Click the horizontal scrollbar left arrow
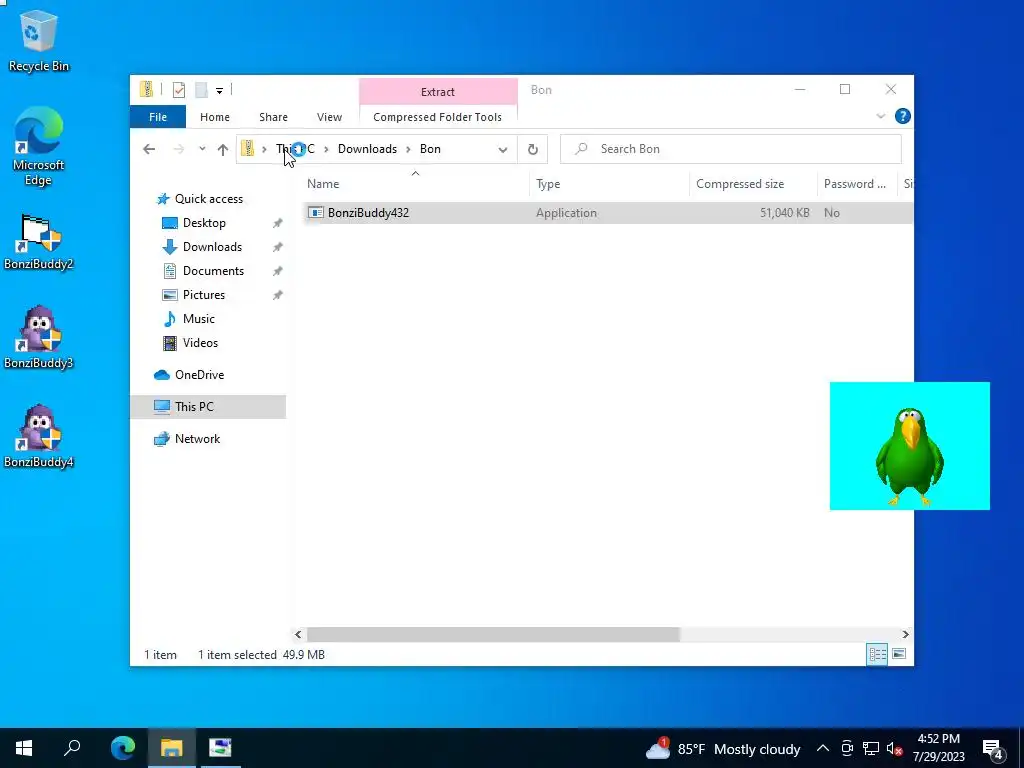The image size is (1024, 768). 298,634
